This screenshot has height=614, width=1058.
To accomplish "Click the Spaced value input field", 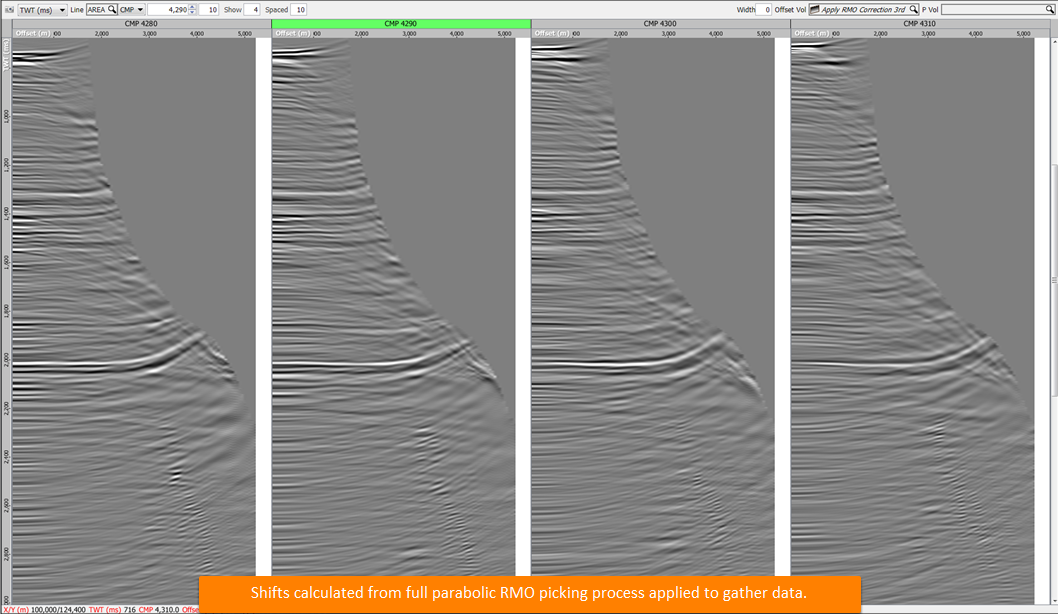I will (298, 9).
